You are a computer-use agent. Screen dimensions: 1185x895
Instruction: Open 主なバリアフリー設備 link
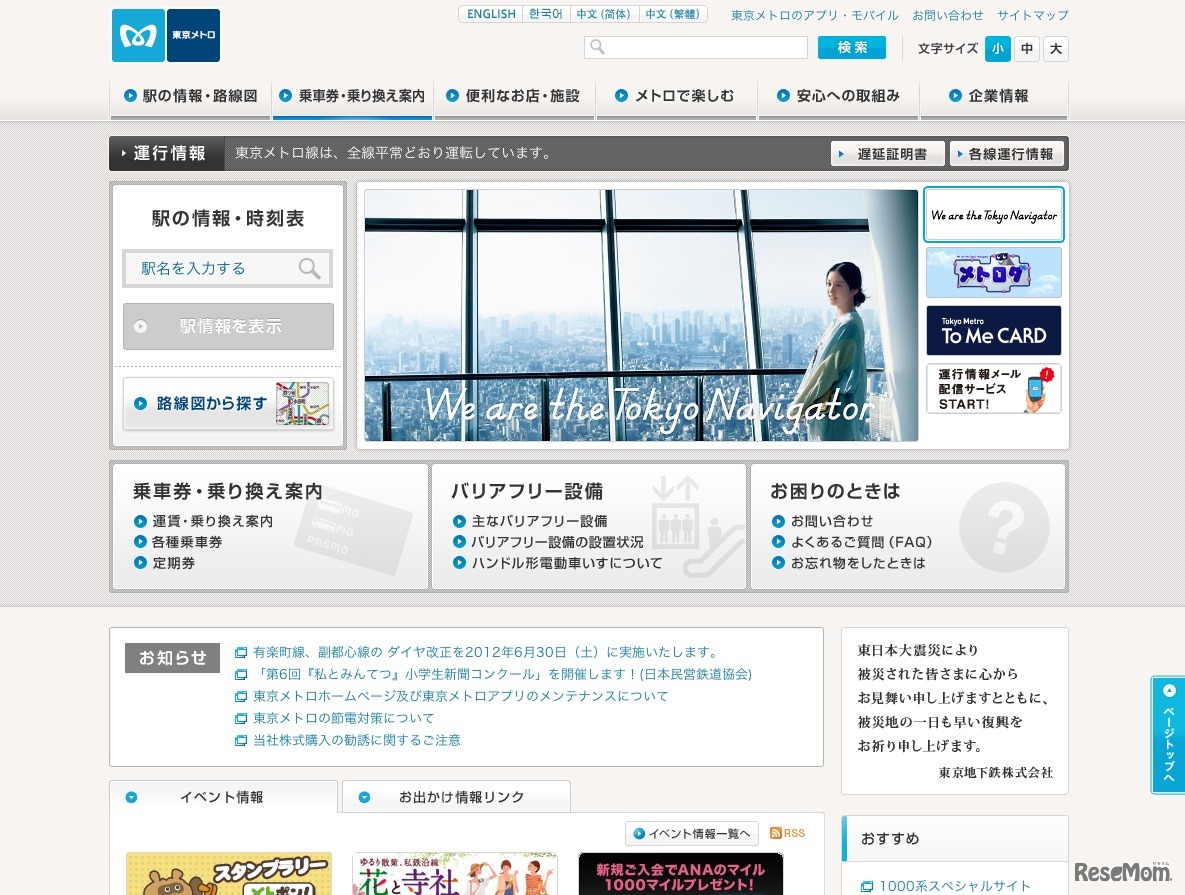(539, 522)
